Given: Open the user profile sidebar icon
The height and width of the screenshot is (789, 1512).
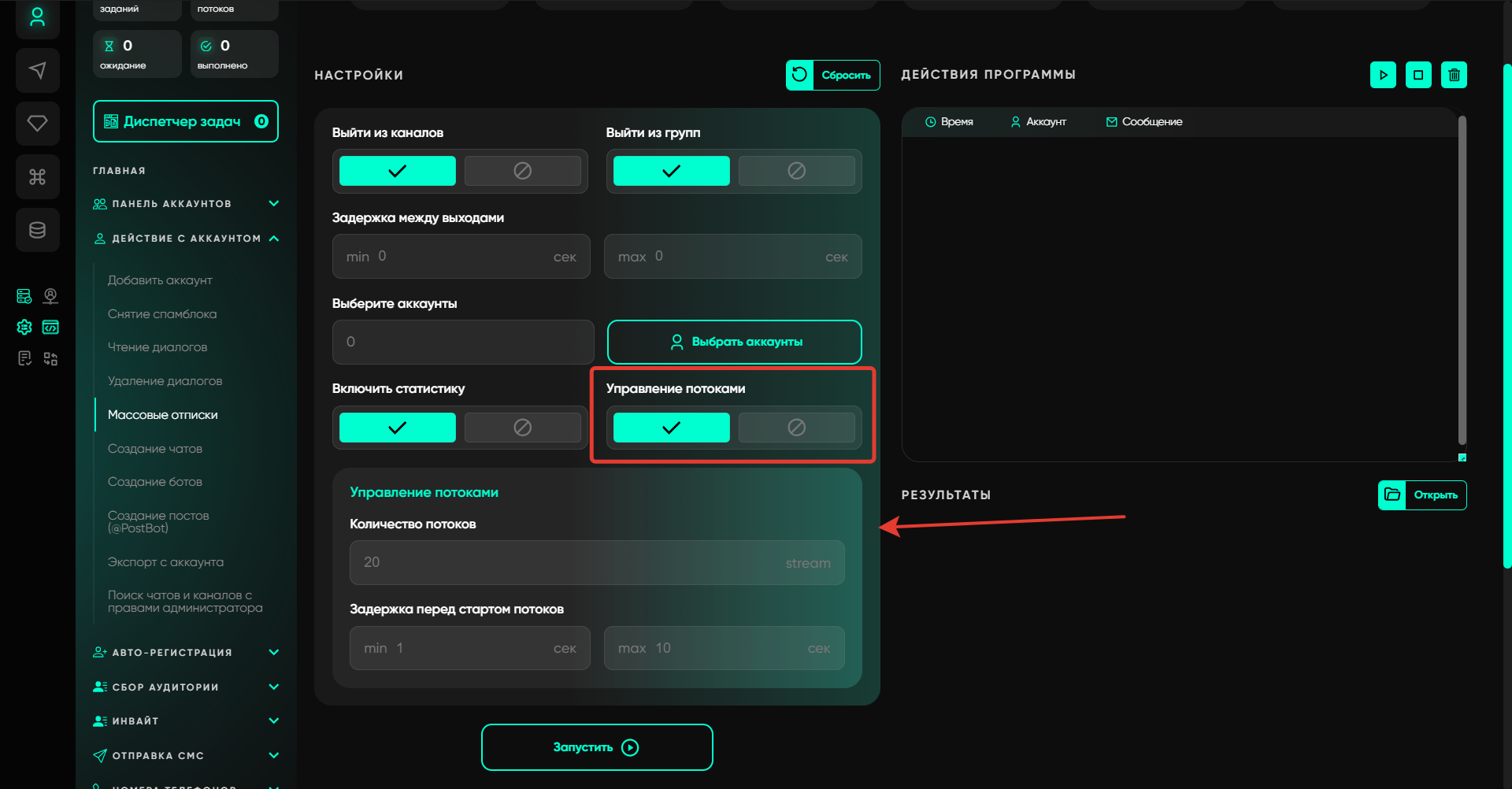Looking at the screenshot, I should 37,17.
